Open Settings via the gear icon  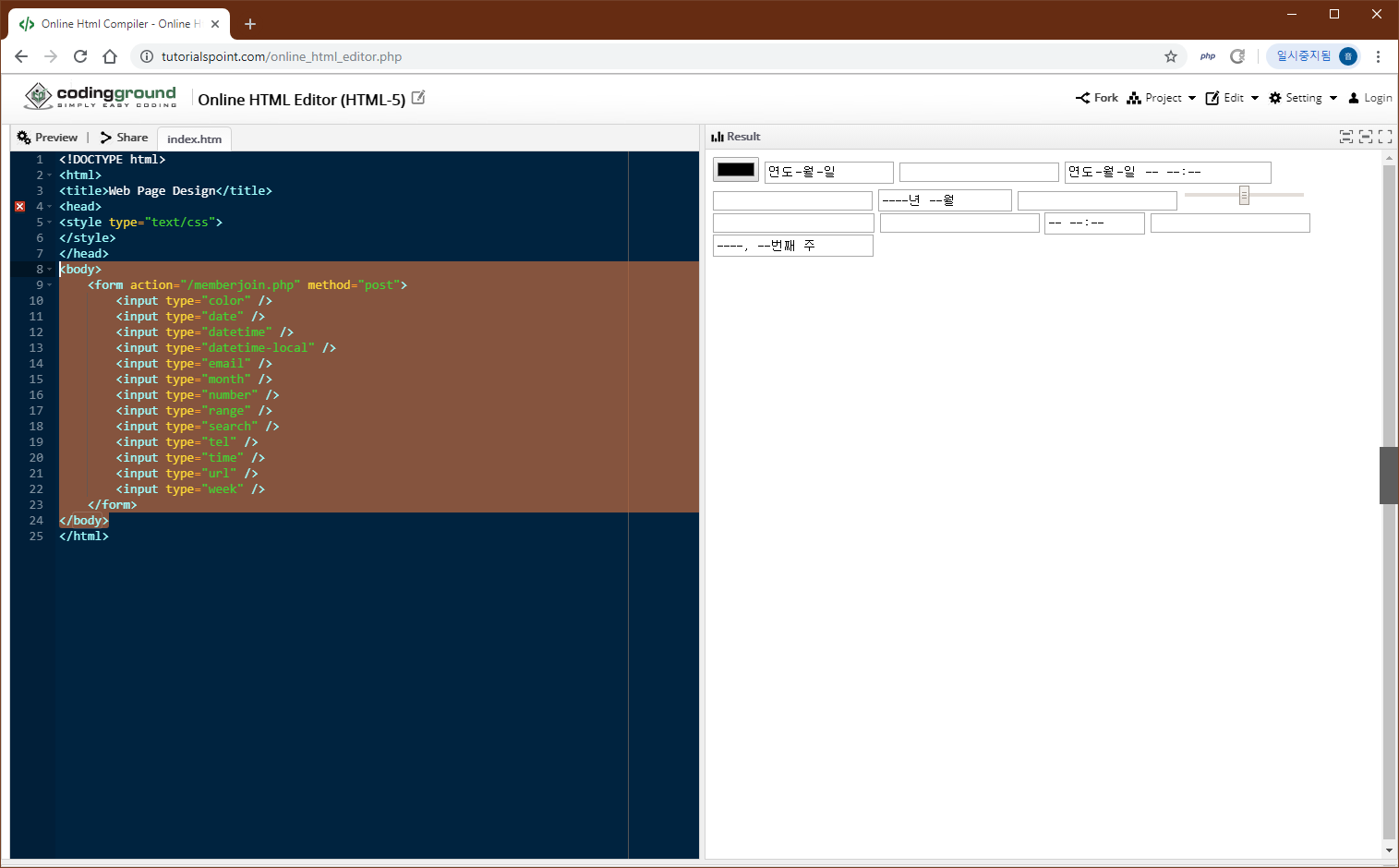[1275, 97]
